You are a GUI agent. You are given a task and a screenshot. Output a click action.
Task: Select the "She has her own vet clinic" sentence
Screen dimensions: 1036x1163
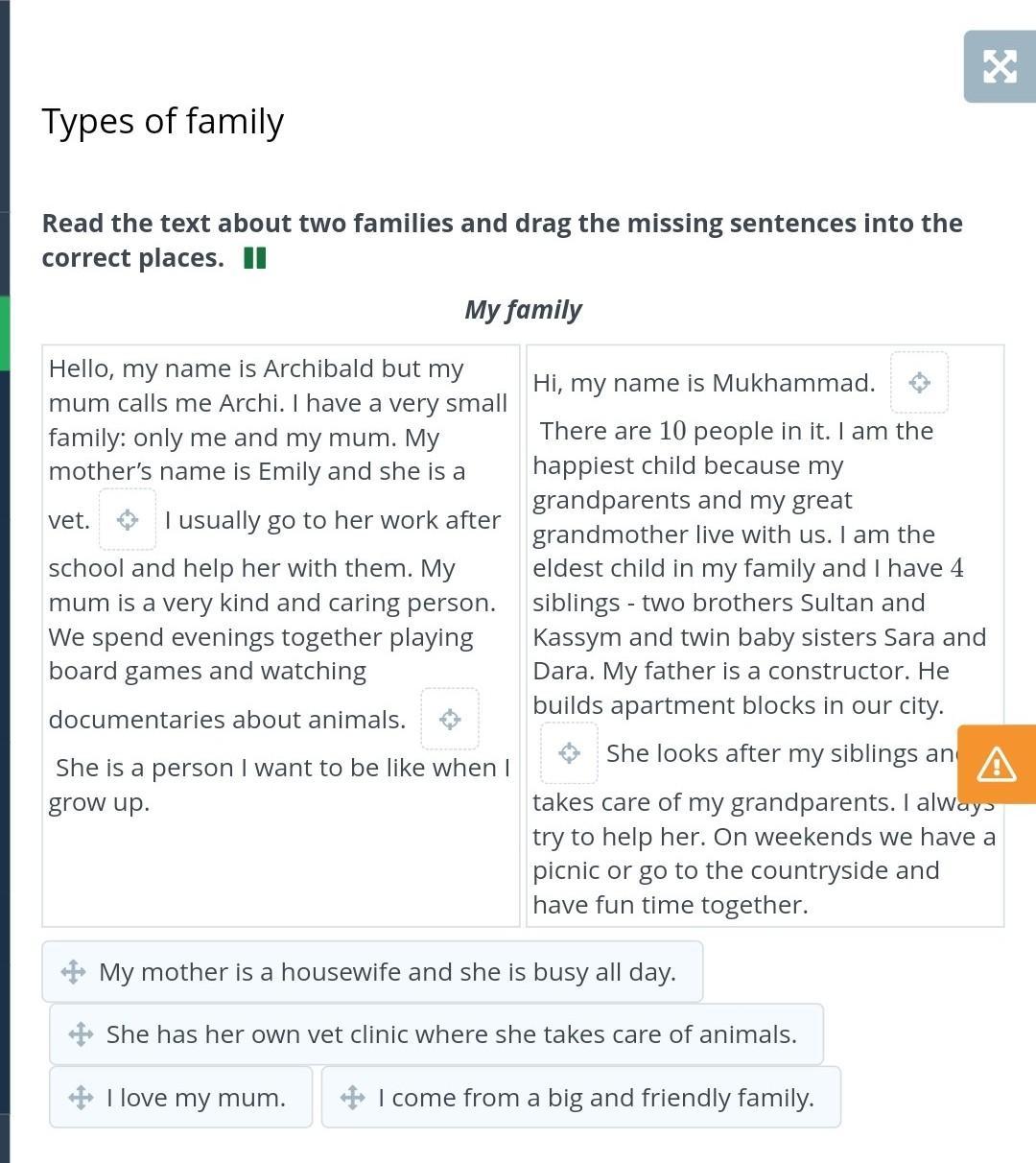click(451, 1034)
